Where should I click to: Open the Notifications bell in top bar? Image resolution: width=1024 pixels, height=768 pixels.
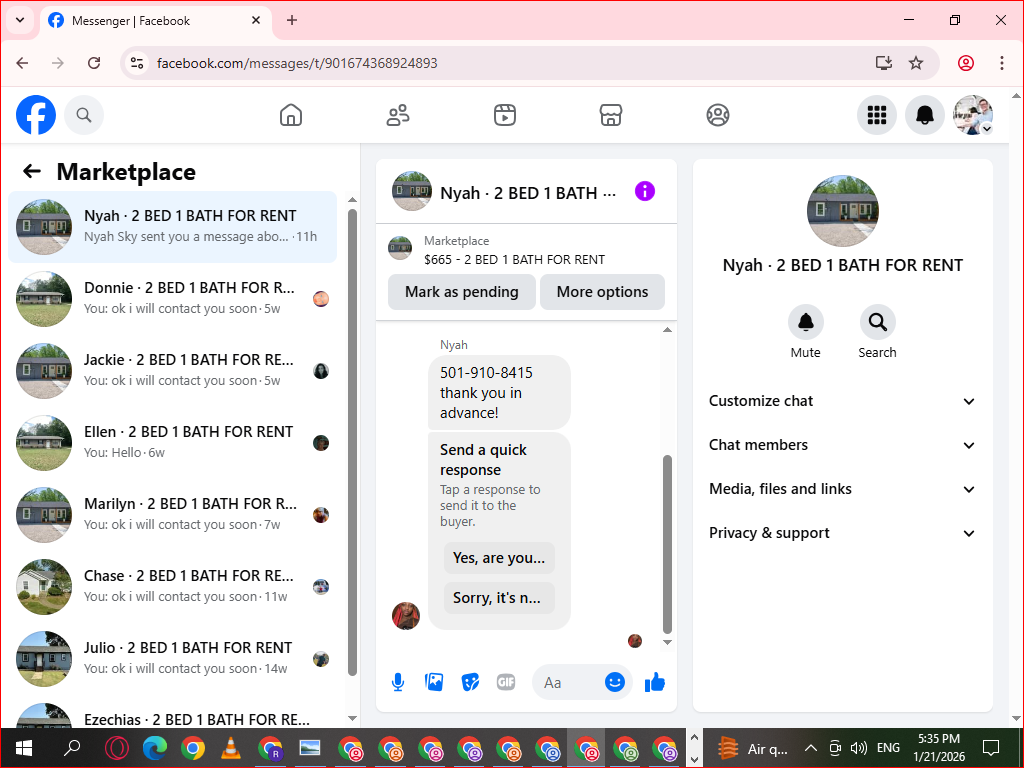click(x=925, y=115)
